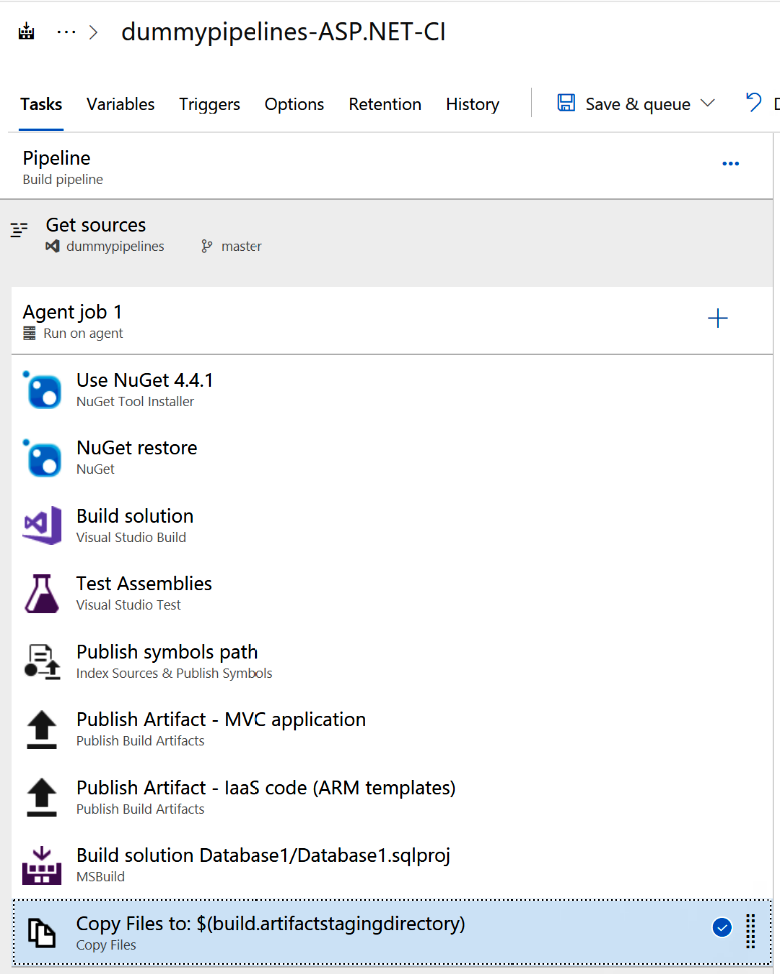The width and height of the screenshot is (780, 974).
Task: Click the Copy Files task icon
Action: click(x=42, y=933)
